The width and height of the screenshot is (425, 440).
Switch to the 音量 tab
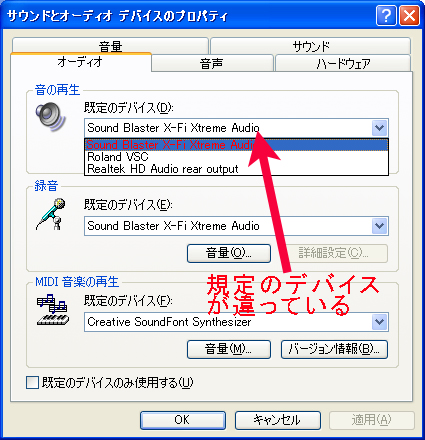[x=110, y=46]
